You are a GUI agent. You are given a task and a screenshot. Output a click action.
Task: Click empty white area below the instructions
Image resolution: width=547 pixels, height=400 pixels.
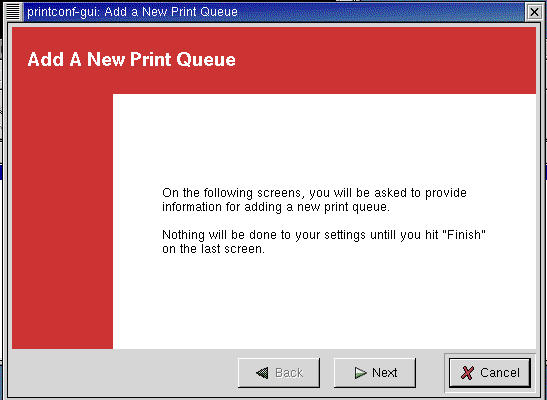coord(324,302)
